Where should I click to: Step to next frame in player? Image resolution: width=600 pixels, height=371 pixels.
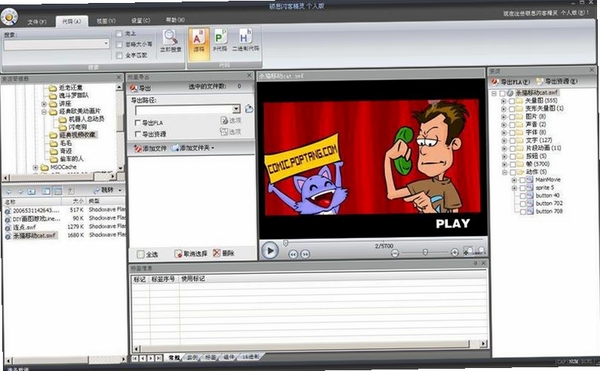305,254
